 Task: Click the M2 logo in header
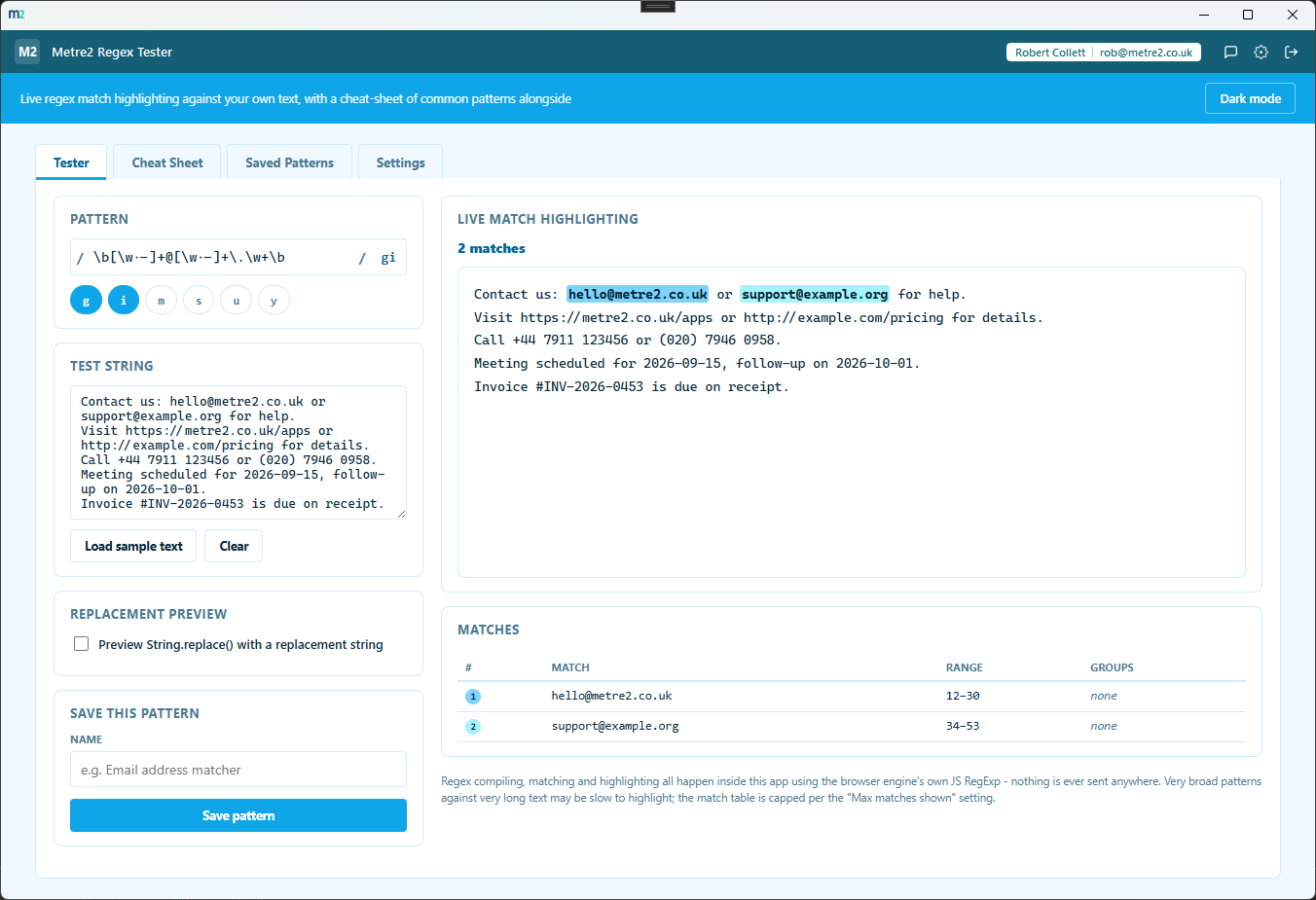tap(27, 53)
